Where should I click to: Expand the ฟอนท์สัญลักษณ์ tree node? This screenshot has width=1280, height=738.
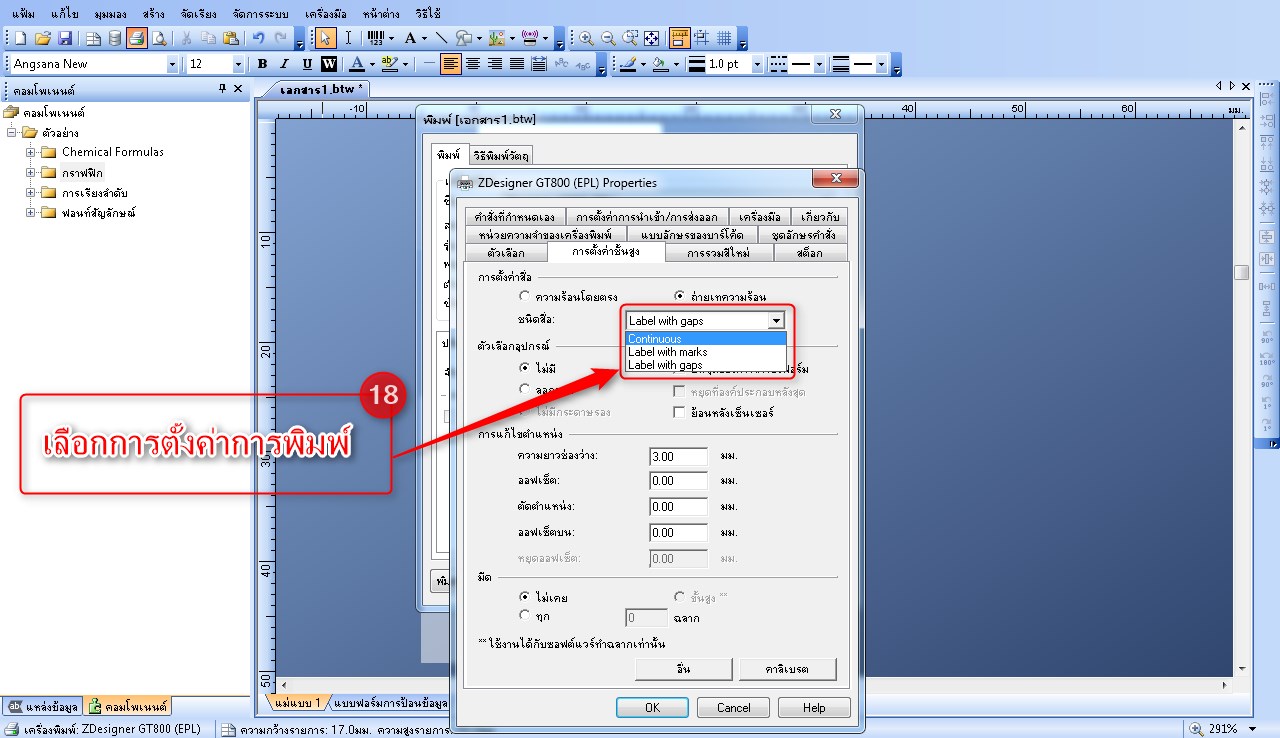coord(31,212)
